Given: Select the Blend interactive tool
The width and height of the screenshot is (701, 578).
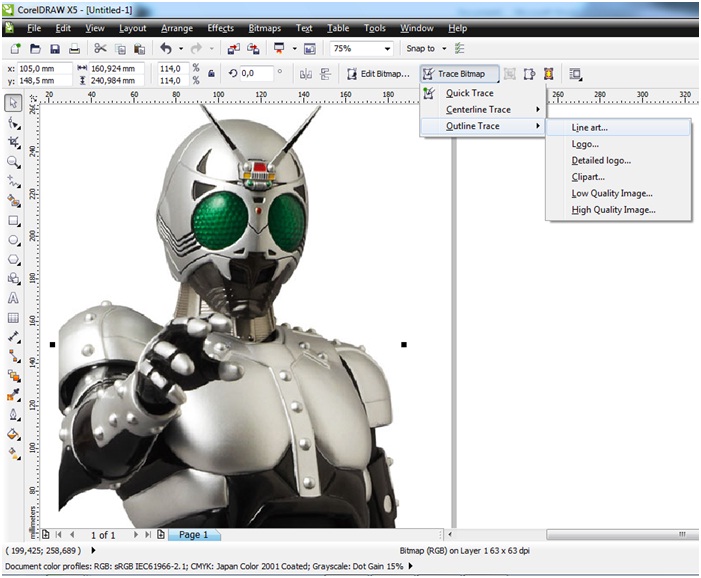Looking at the screenshot, I should point(13,376).
